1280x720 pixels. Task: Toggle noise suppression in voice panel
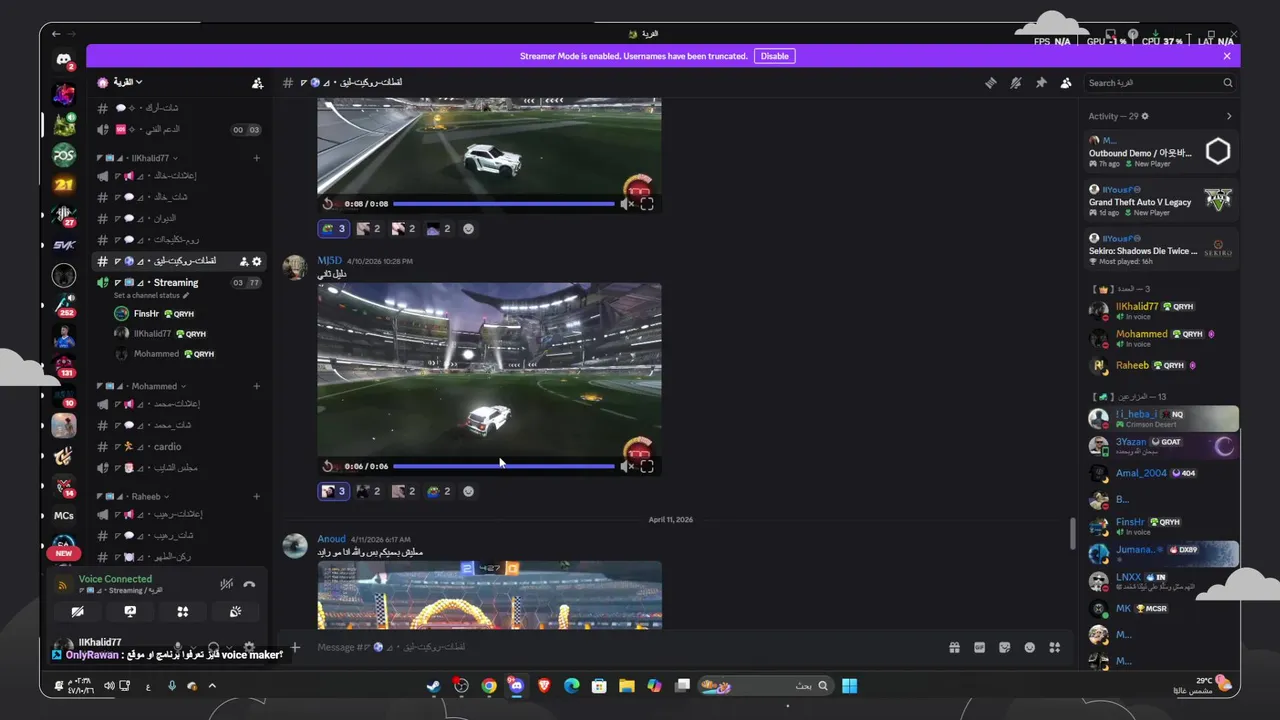click(x=227, y=584)
